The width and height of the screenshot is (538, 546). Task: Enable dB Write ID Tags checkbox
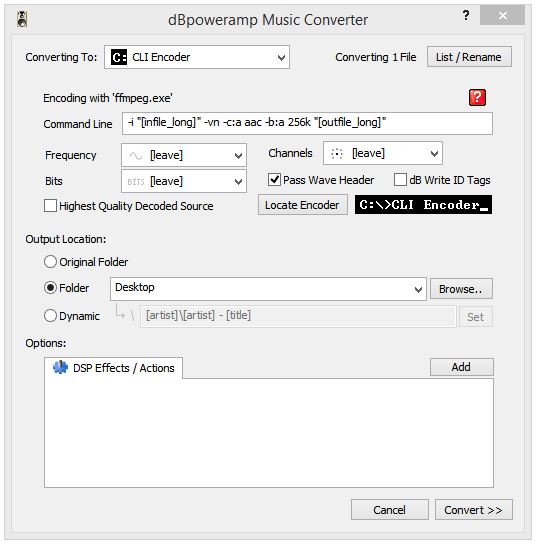(x=400, y=180)
